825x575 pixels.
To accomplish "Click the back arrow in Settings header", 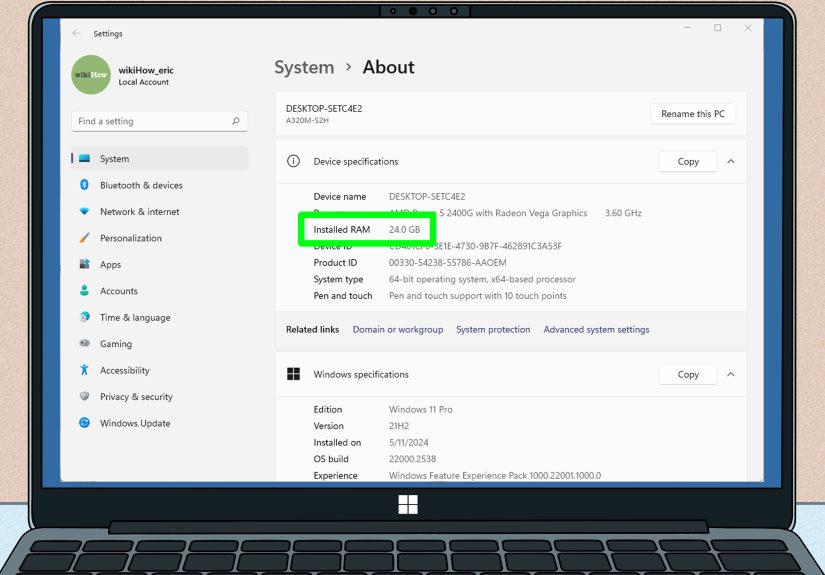I will click(76, 33).
